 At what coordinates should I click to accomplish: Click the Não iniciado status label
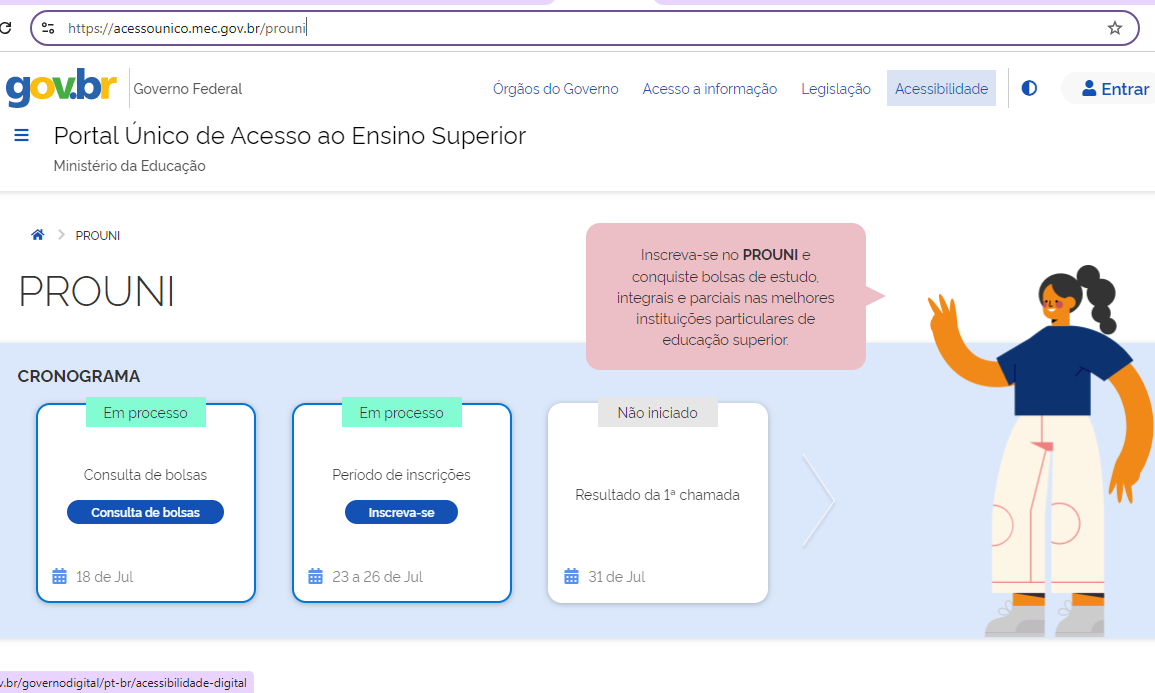coord(658,413)
